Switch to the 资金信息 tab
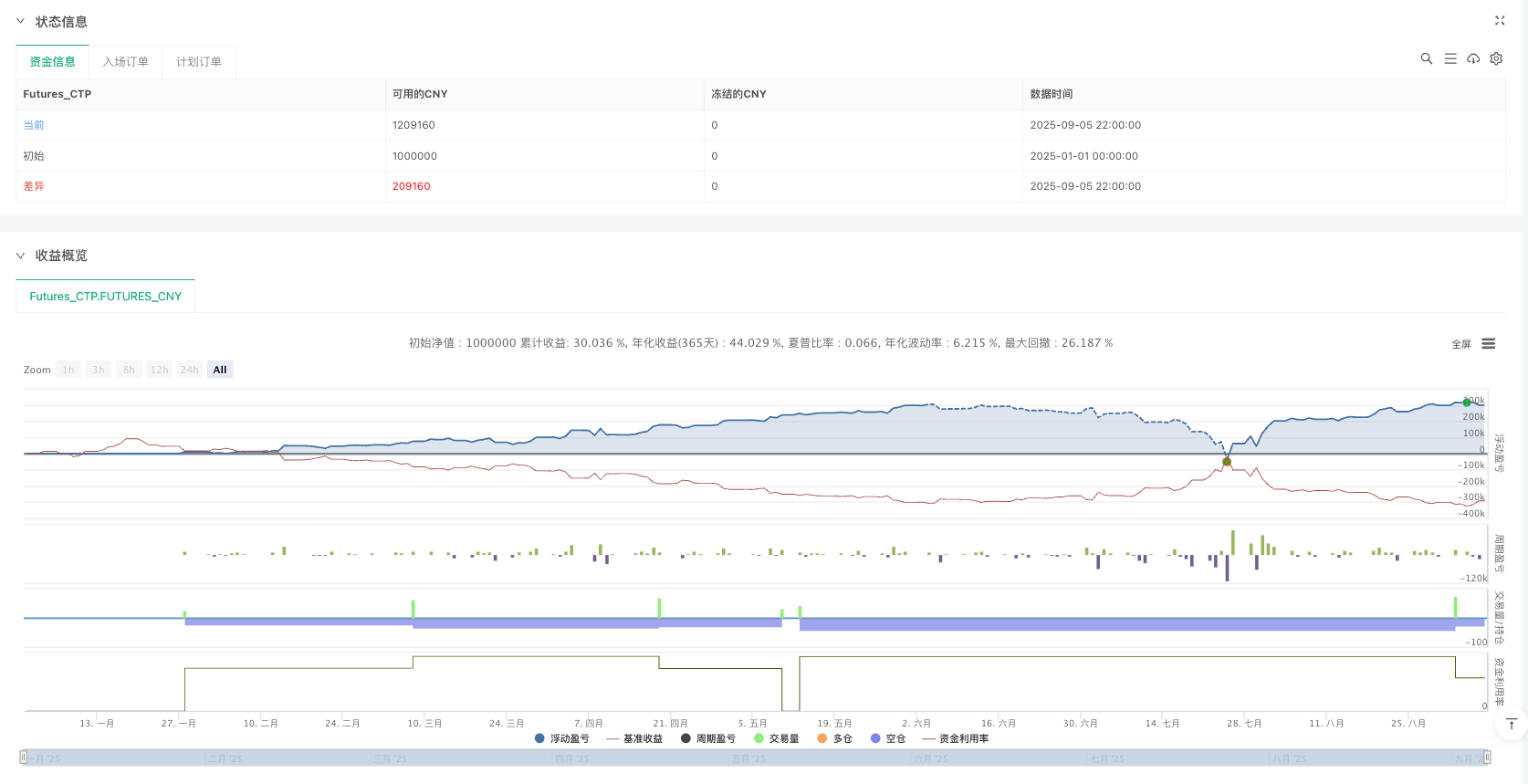Image resolution: width=1528 pixels, height=784 pixels. (x=52, y=61)
